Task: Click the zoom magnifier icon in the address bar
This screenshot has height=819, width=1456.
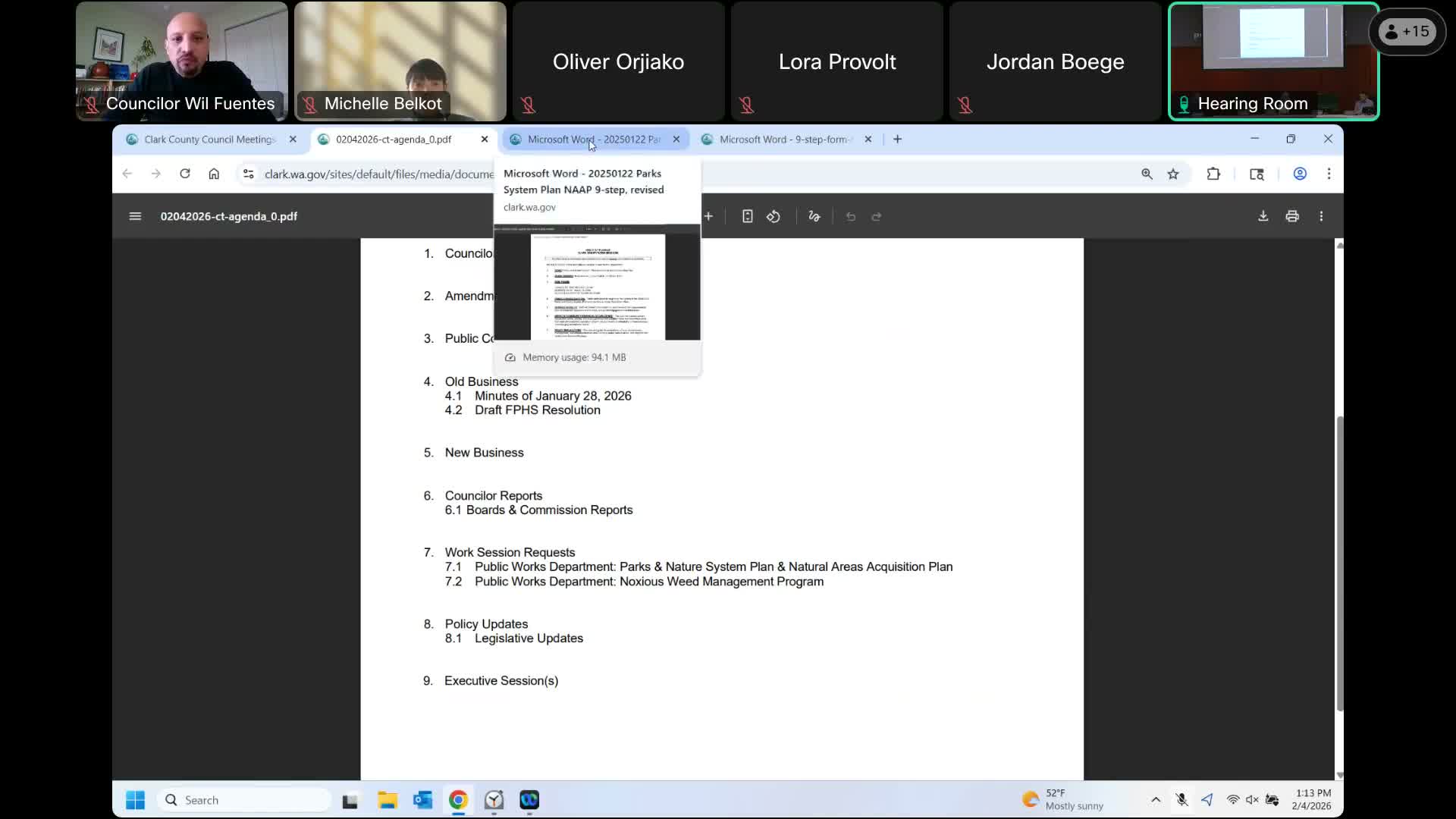Action: tap(1147, 174)
